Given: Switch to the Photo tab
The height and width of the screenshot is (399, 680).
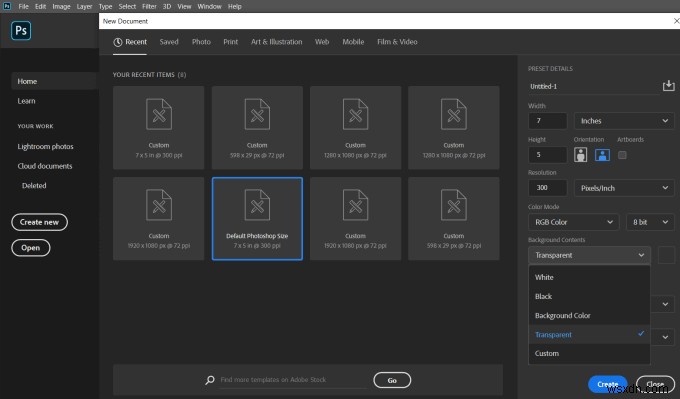Looking at the screenshot, I should [x=201, y=42].
